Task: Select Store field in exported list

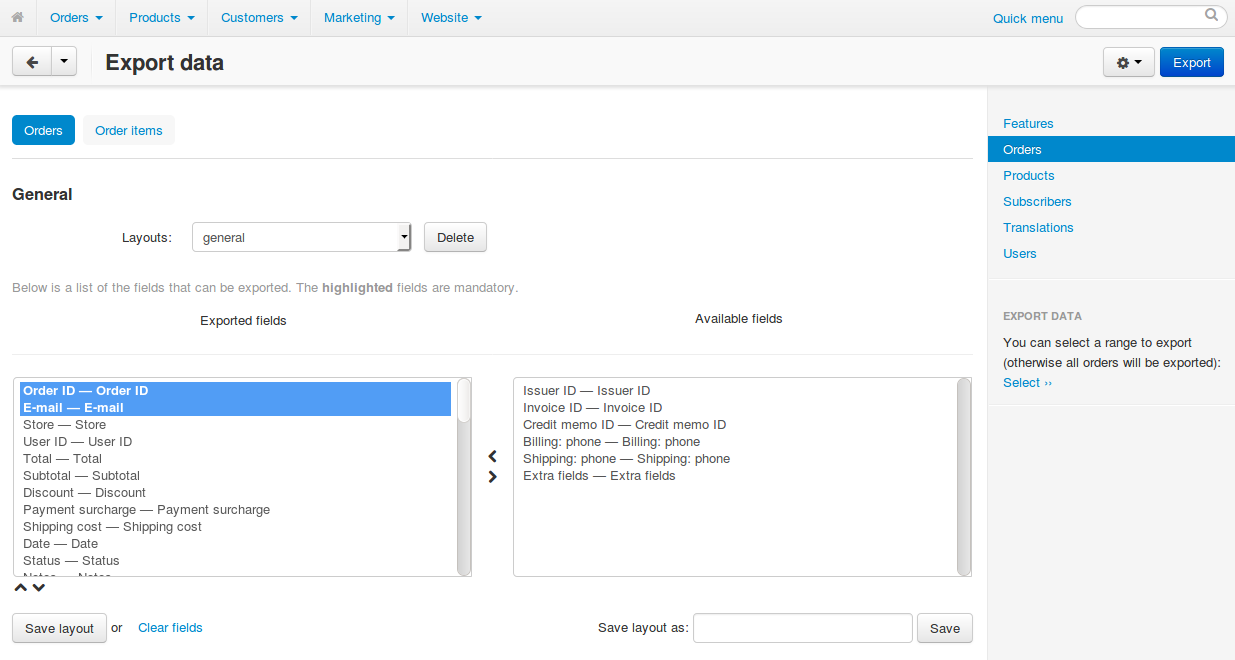Action: (236, 425)
